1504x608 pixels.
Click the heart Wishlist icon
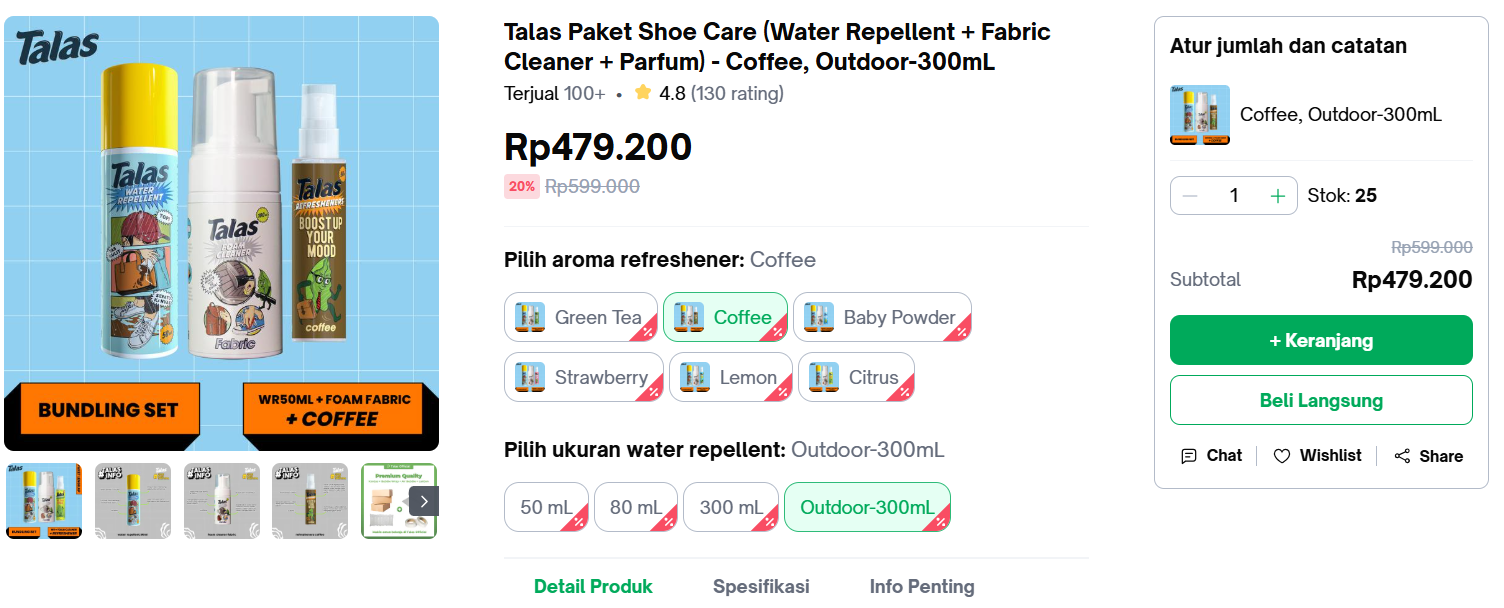pyautogui.click(x=1283, y=455)
